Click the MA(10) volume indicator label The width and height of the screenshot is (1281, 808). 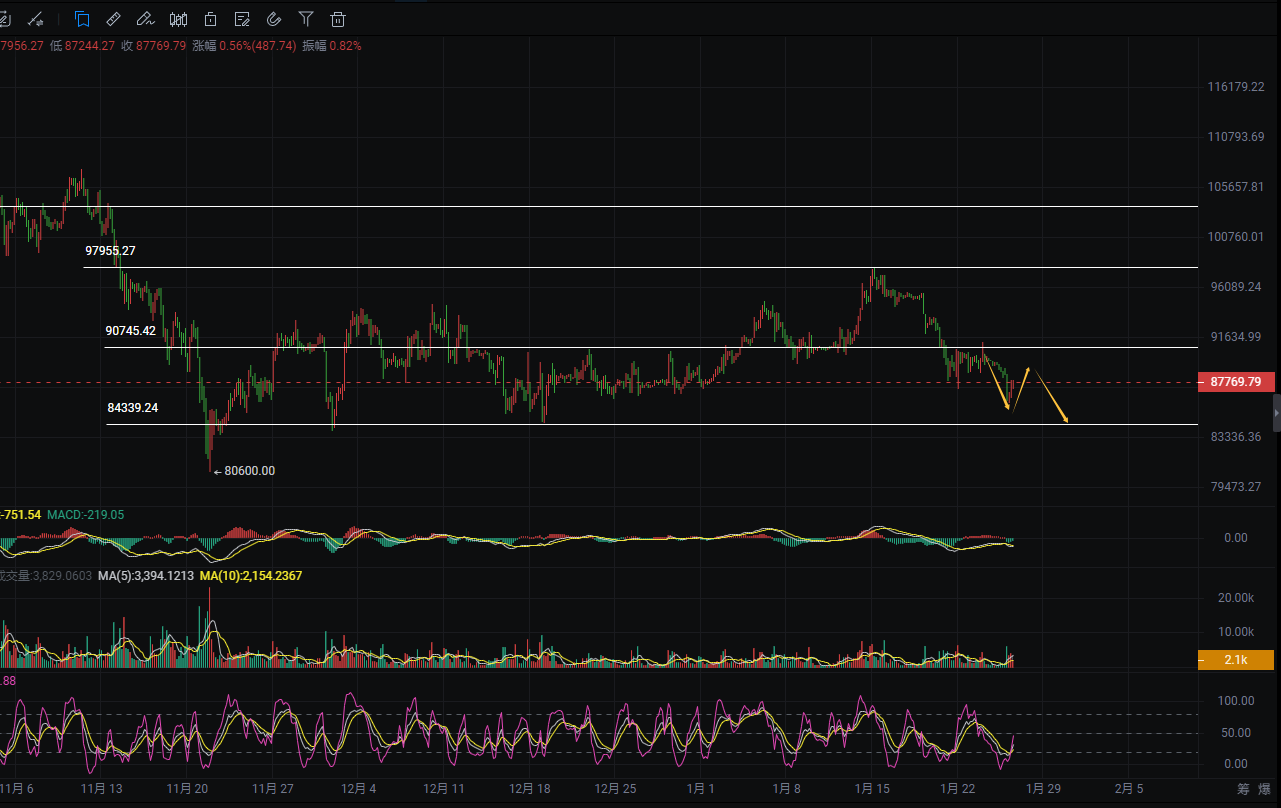(x=250, y=576)
